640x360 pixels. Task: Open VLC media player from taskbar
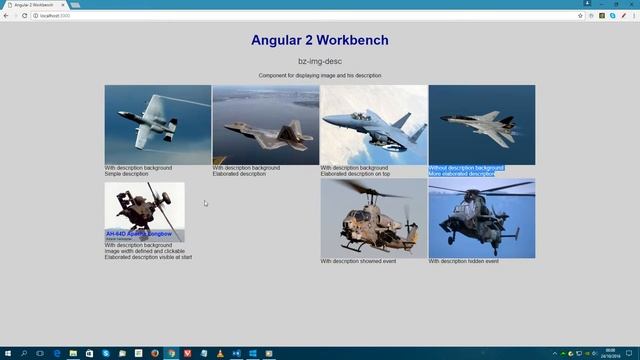point(220,353)
